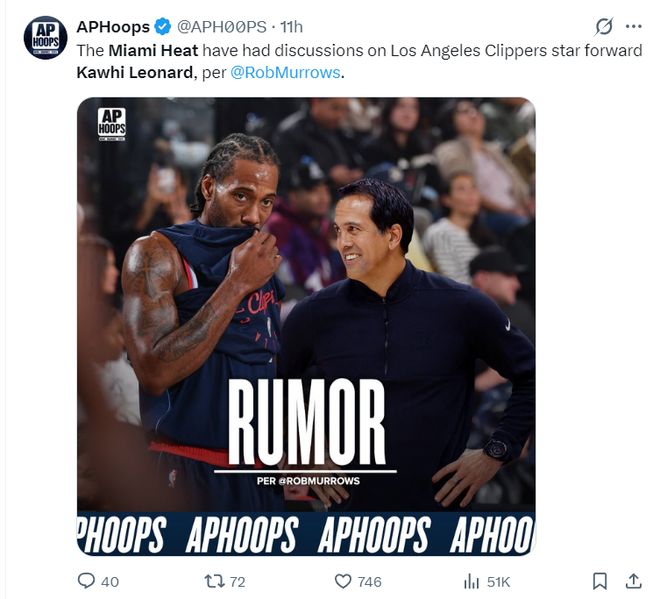
Task: Click the 51K views count
Action: pyautogui.click(x=498, y=582)
